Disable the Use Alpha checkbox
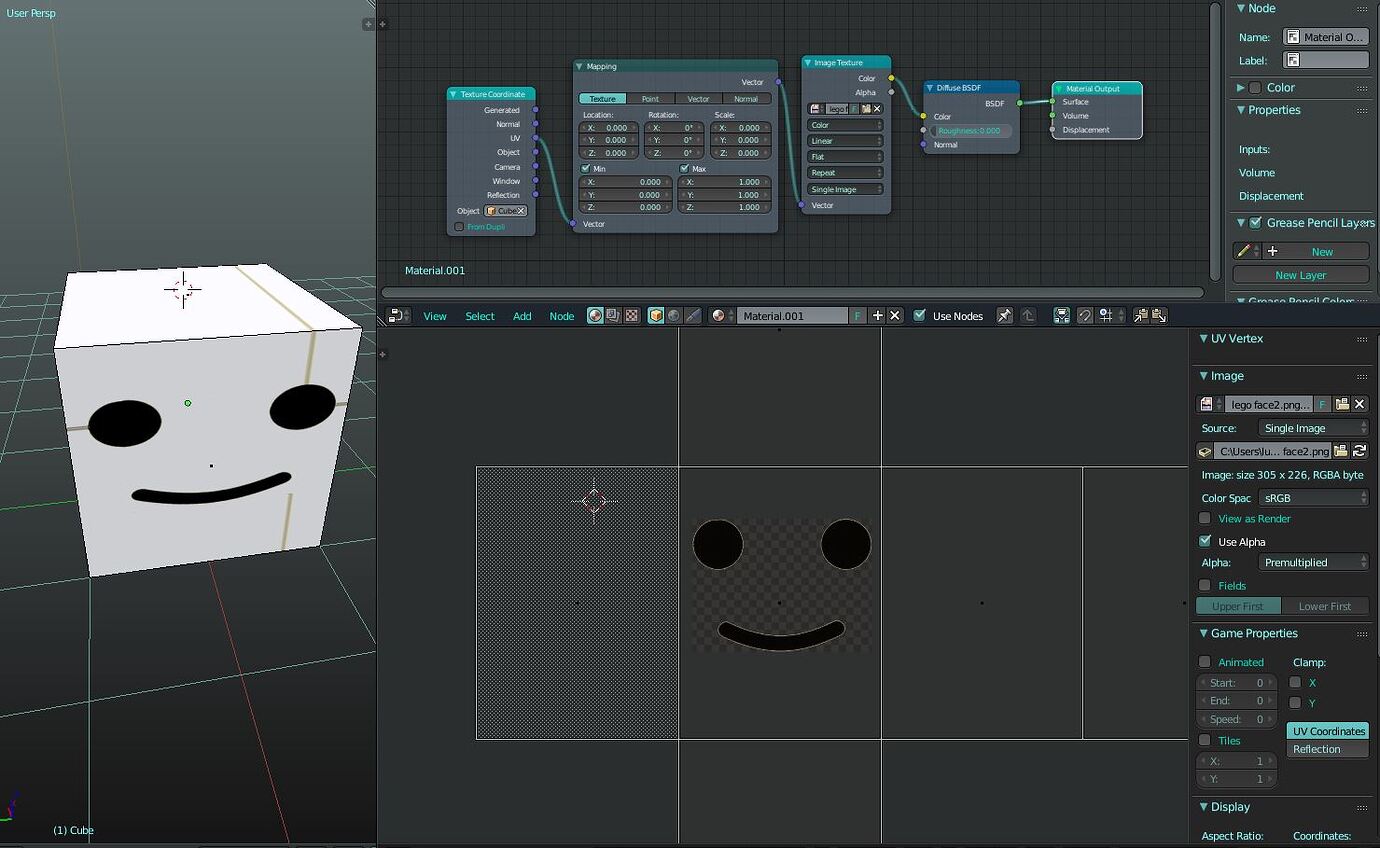Viewport: 1380px width, 848px height. [x=1205, y=541]
